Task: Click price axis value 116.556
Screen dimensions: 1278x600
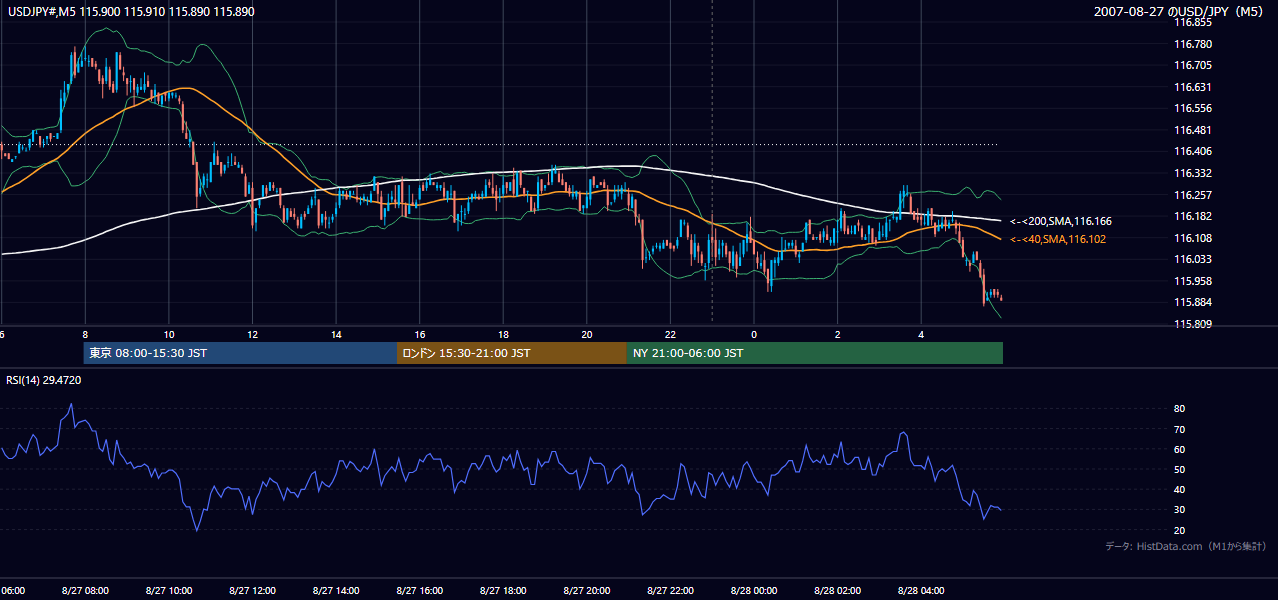Action: (1193, 108)
